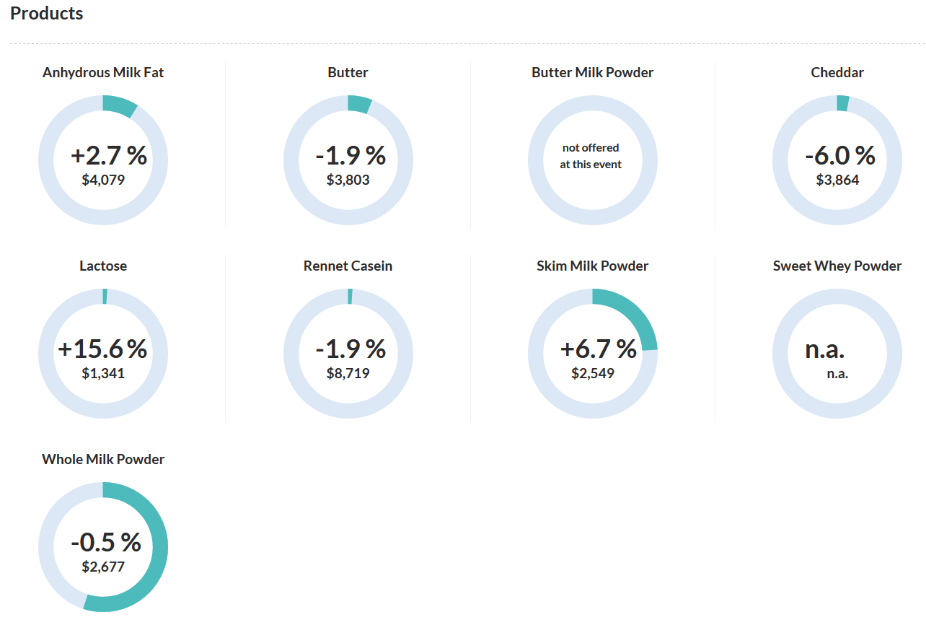Select the Lactose product title
The image size is (926, 620).
pos(103,266)
